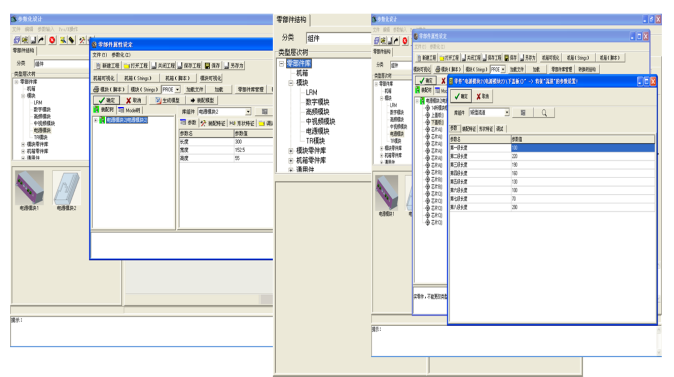Screen dimensions: 674x377
Task: Click the 保存 floppy-disk button in left dialog
Action: 213,66
